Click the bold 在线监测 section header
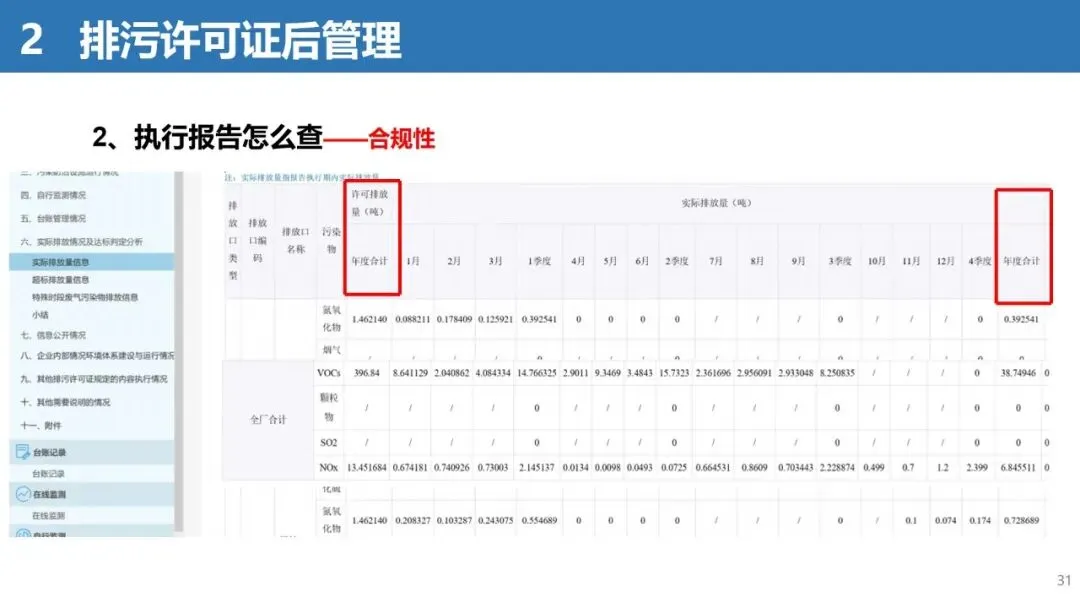The image size is (1080, 608). (50, 494)
